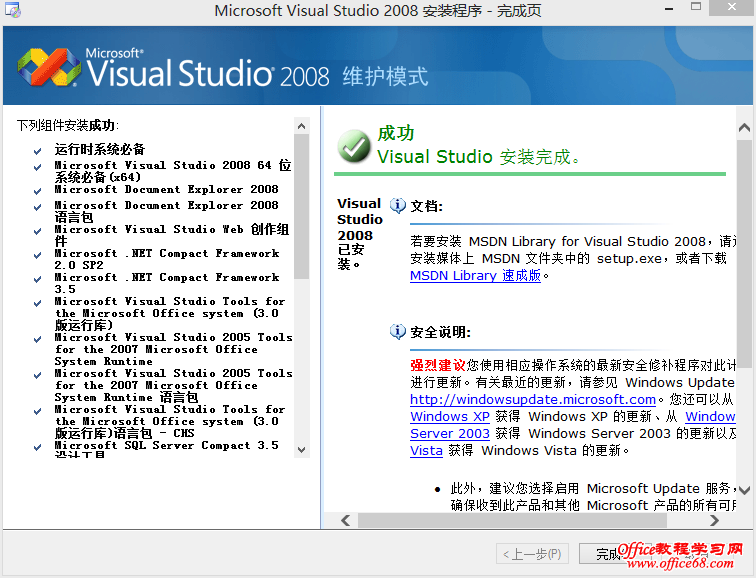
Task: Open the windowsupdate.microsoft.com link
Action: (532, 399)
